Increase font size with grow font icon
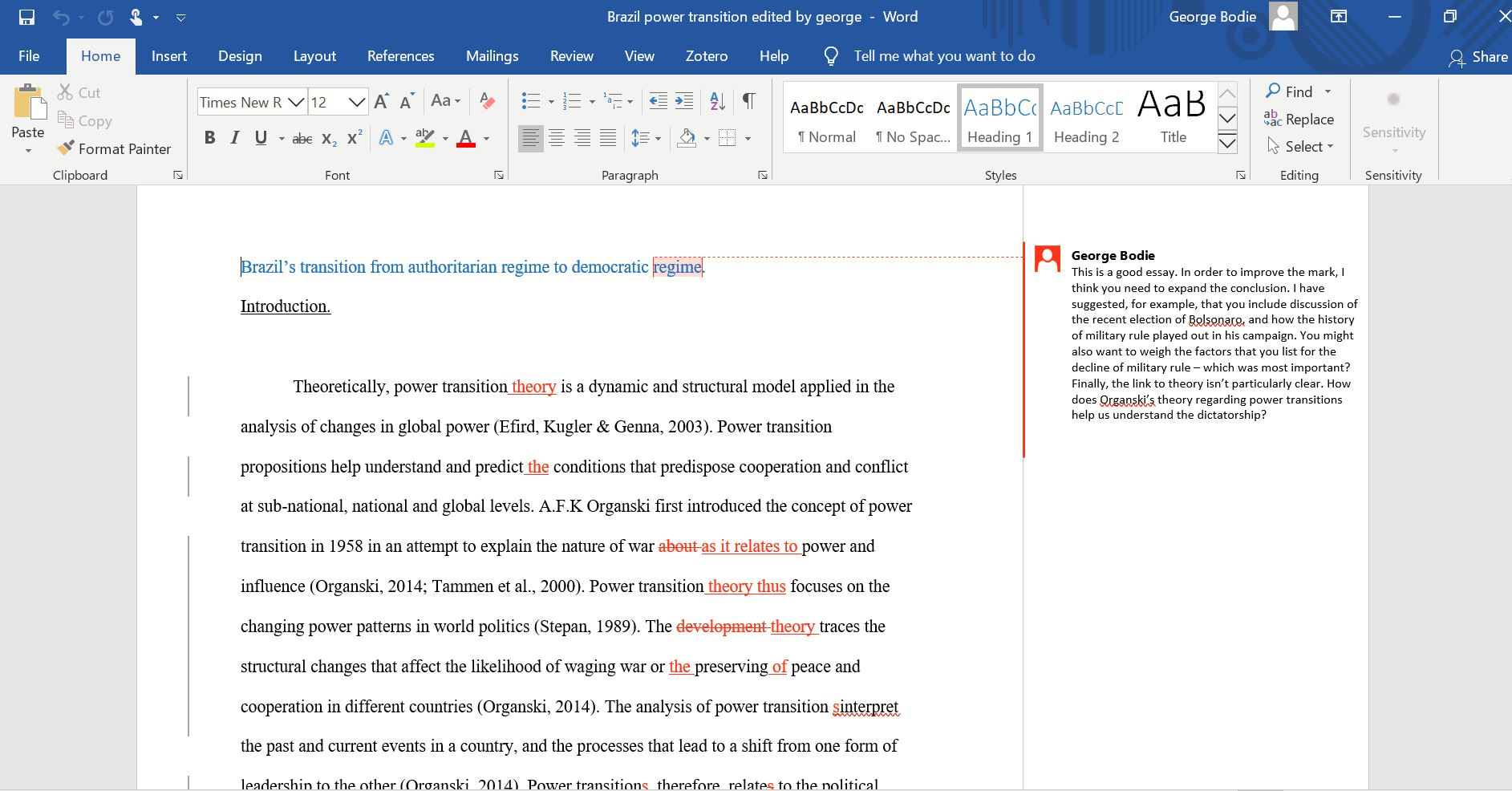Image resolution: width=1512 pixels, height=791 pixels. click(381, 101)
